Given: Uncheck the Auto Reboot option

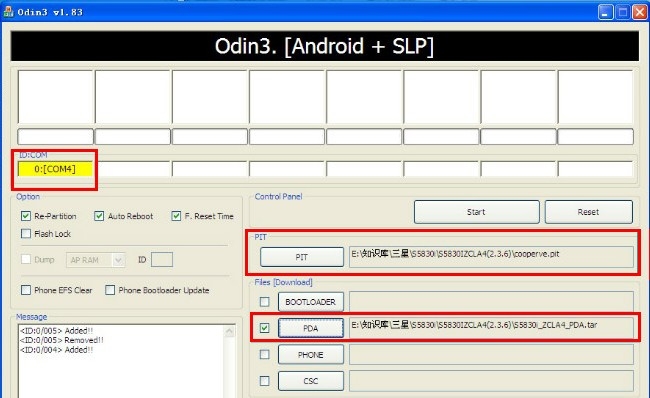Looking at the screenshot, I should (99, 216).
